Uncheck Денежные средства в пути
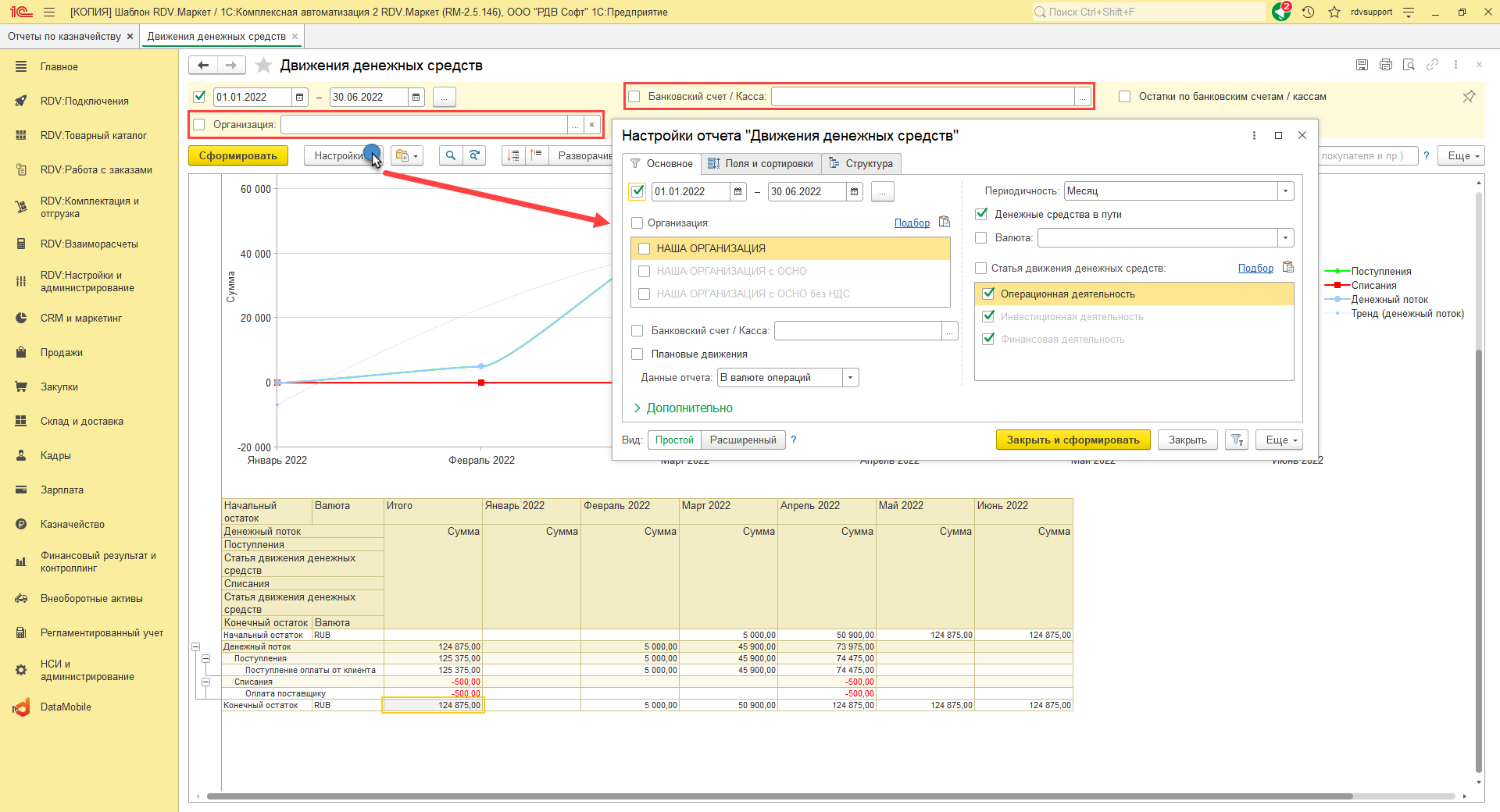Screen dimensions: 1500x812 (982, 214)
